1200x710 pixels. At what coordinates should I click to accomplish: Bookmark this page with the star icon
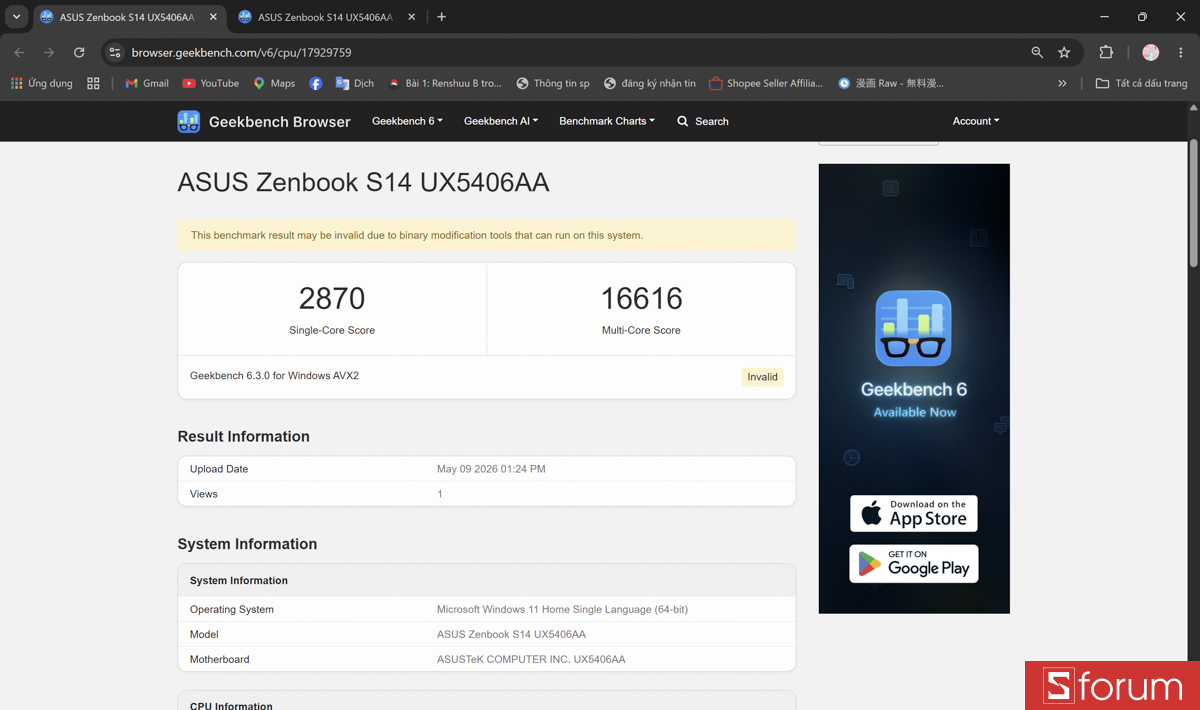[1064, 52]
